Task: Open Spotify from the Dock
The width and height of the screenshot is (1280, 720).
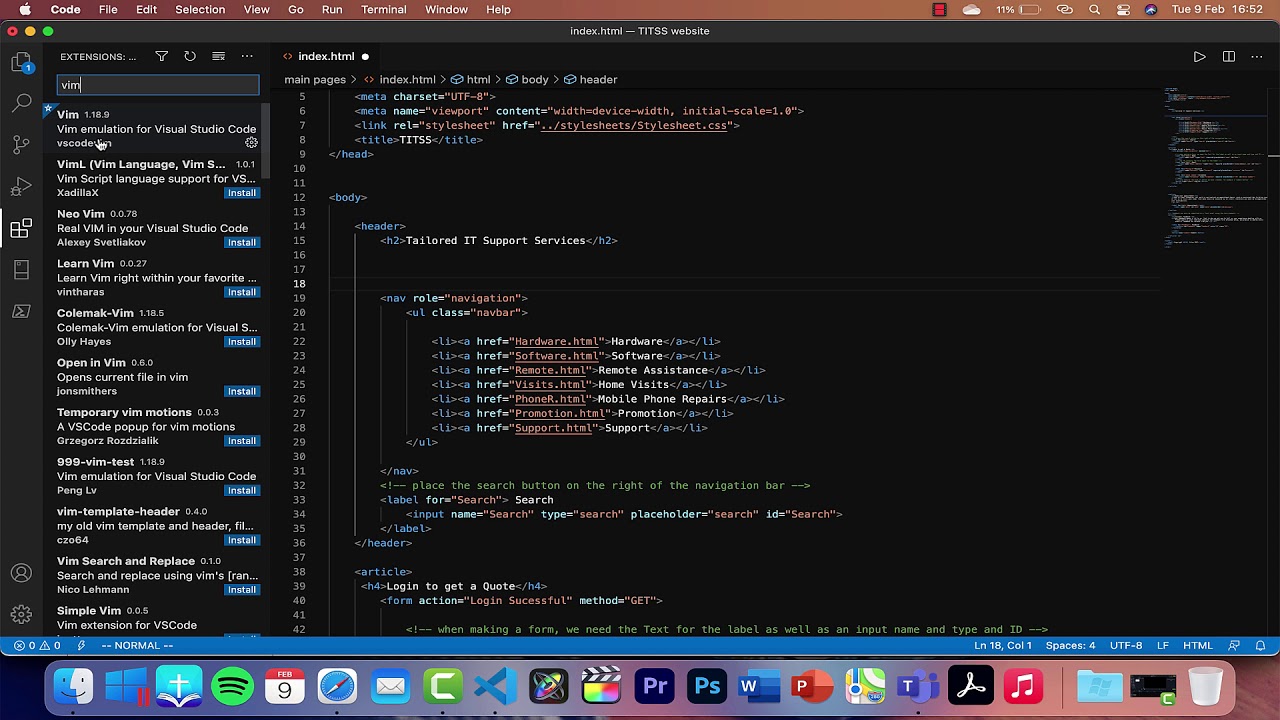Action: click(232, 687)
